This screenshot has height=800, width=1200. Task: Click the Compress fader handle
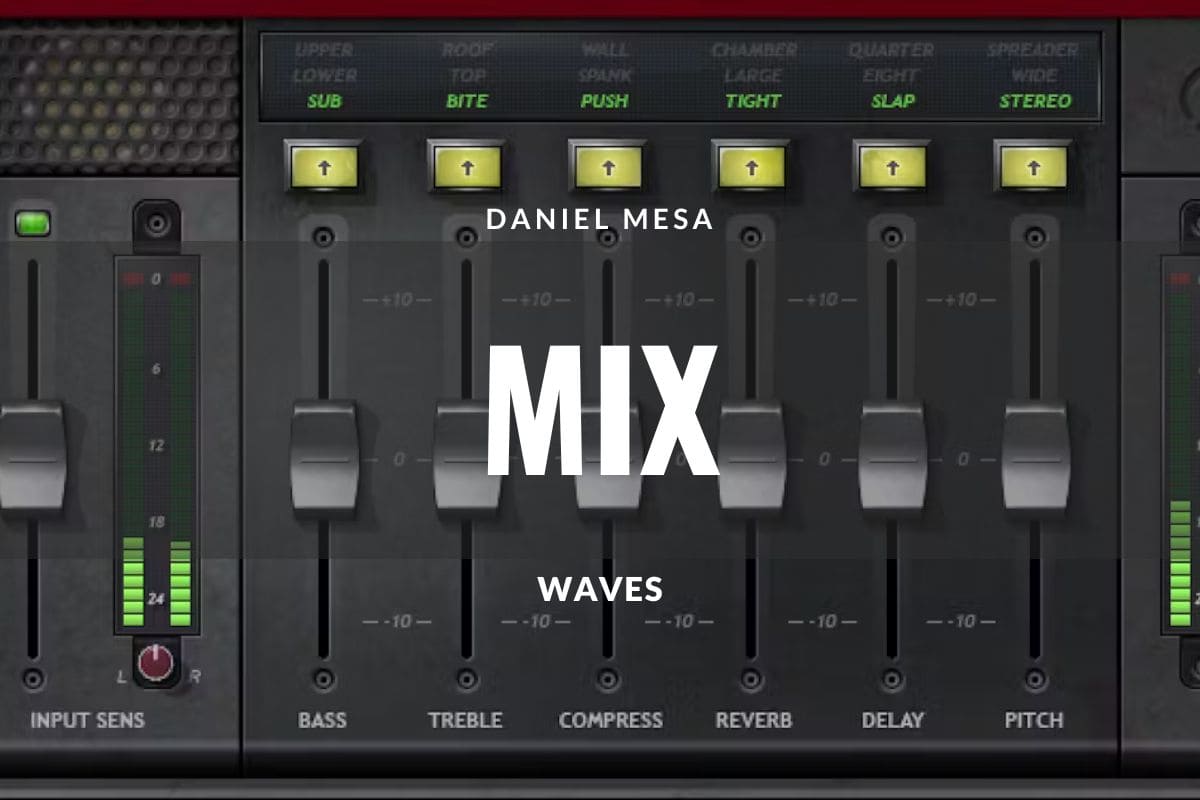tap(608, 457)
